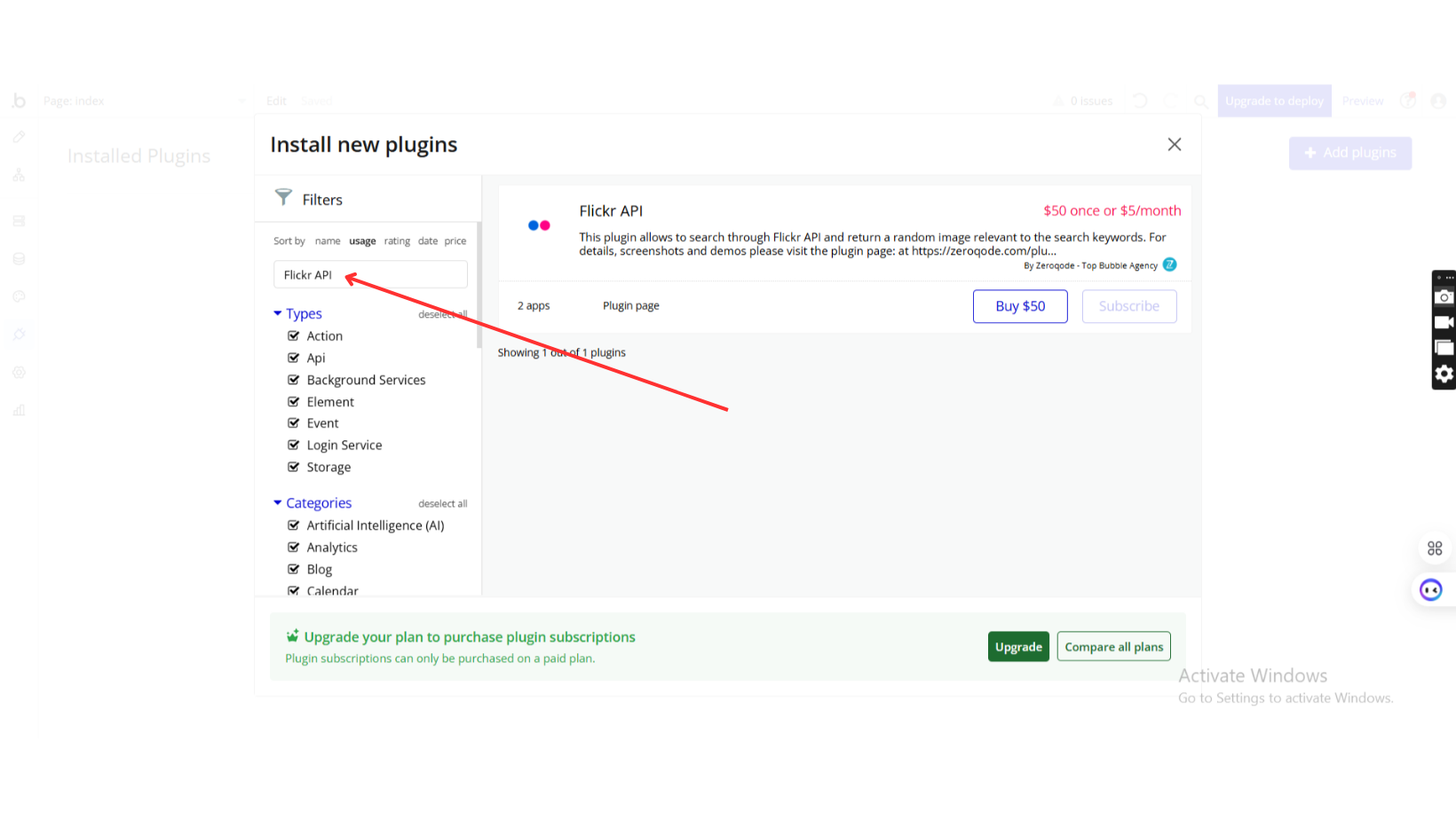Click the Compare all plans button
Screen dimensions: 1456x820
[x=1113, y=647]
